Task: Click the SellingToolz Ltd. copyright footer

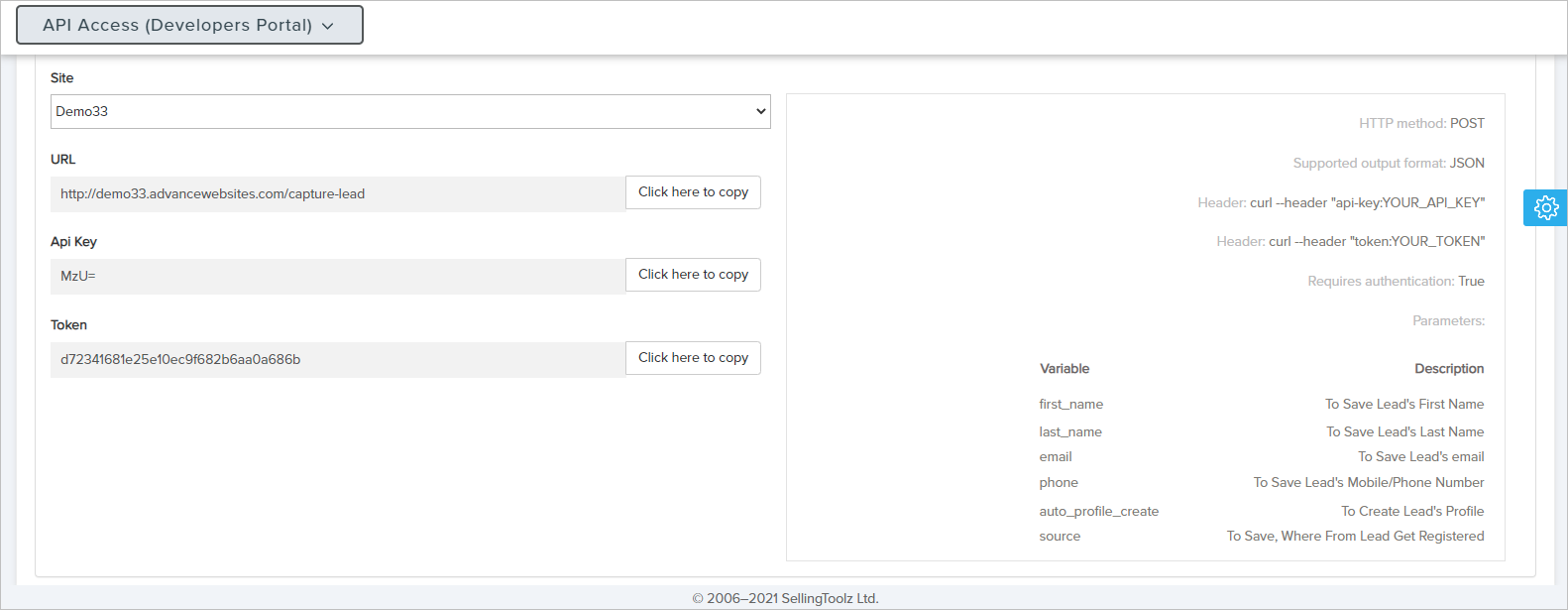Action: tap(785, 598)
